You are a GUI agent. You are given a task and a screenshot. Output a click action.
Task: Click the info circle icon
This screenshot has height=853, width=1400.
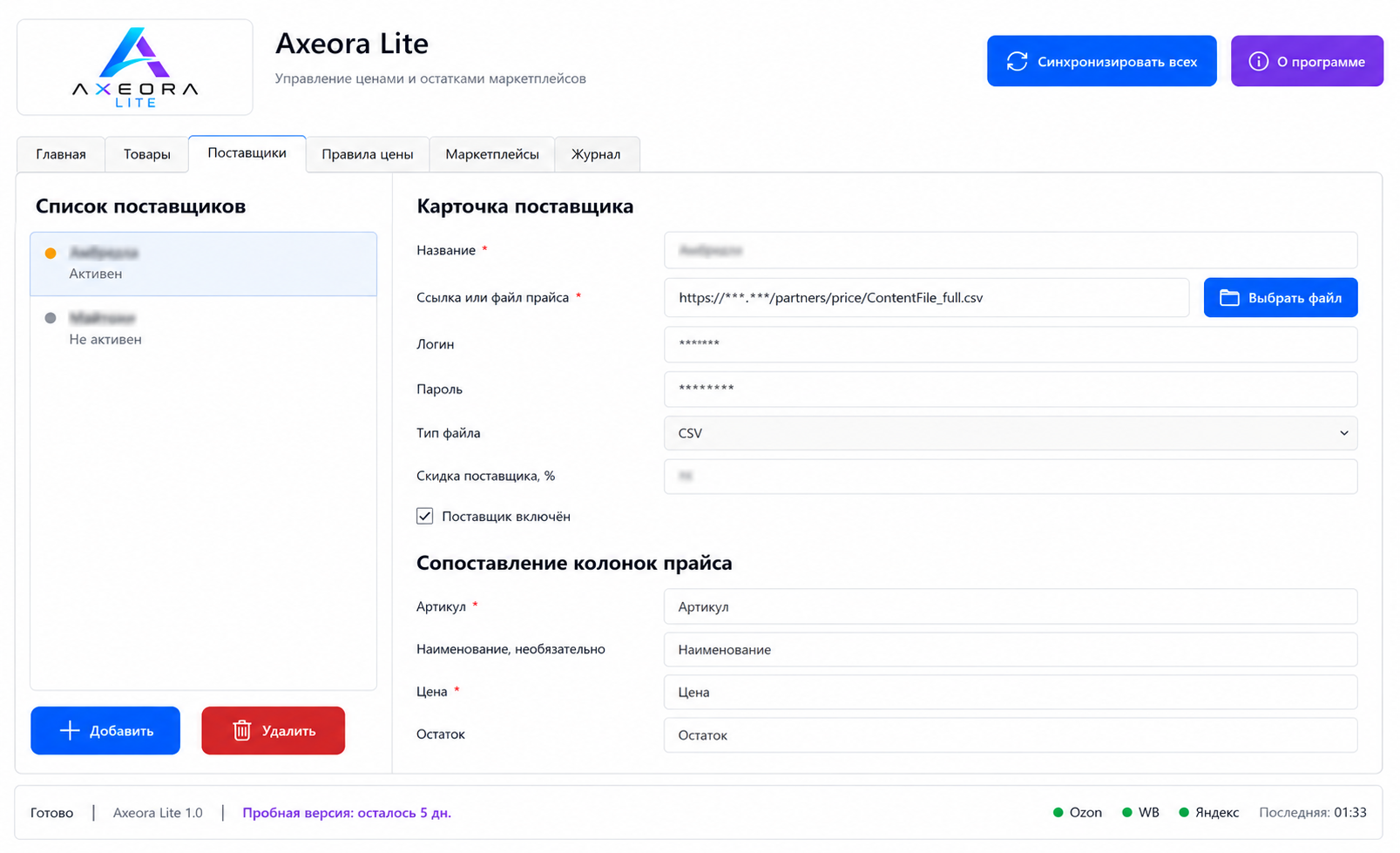click(1258, 62)
